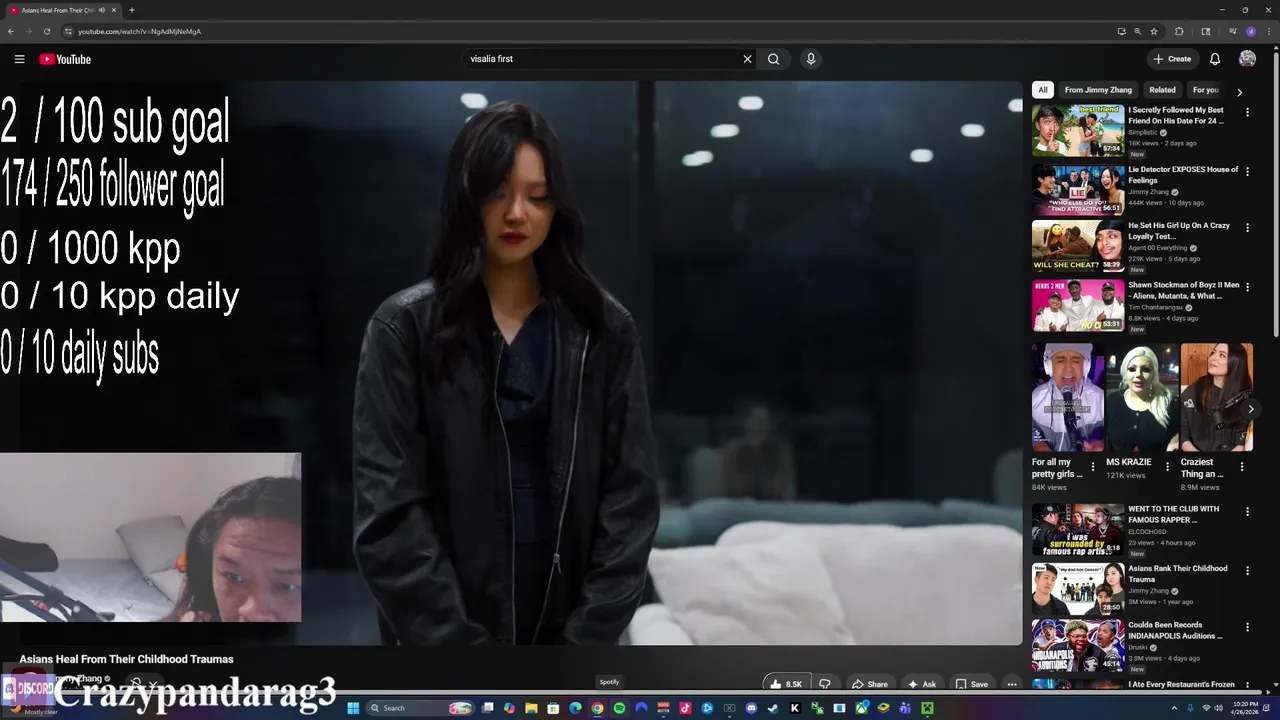The width and height of the screenshot is (1280, 720).
Task: Reload the page in Chrome
Action: coord(46,31)
